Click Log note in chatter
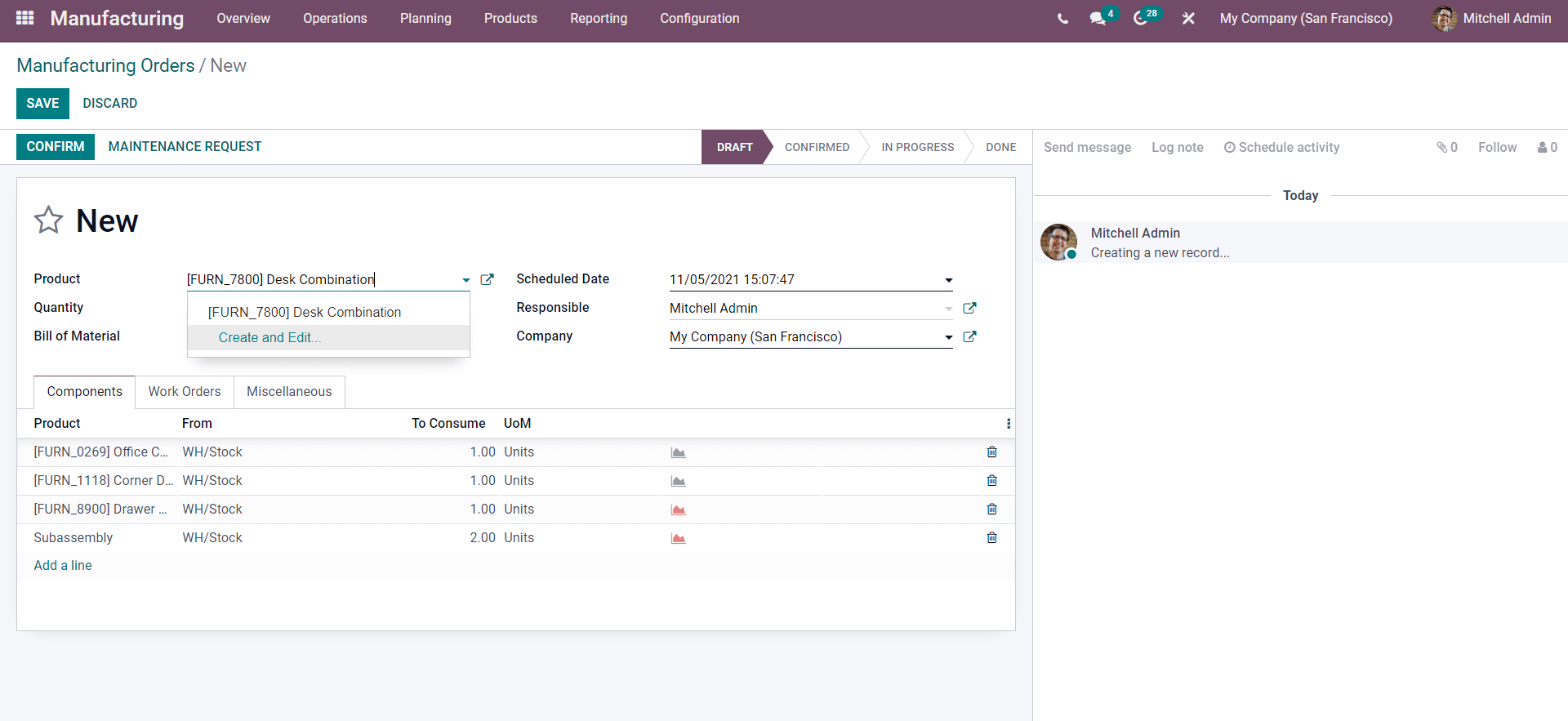The height and width of the screenshot is (721, 1568). 1177,147
